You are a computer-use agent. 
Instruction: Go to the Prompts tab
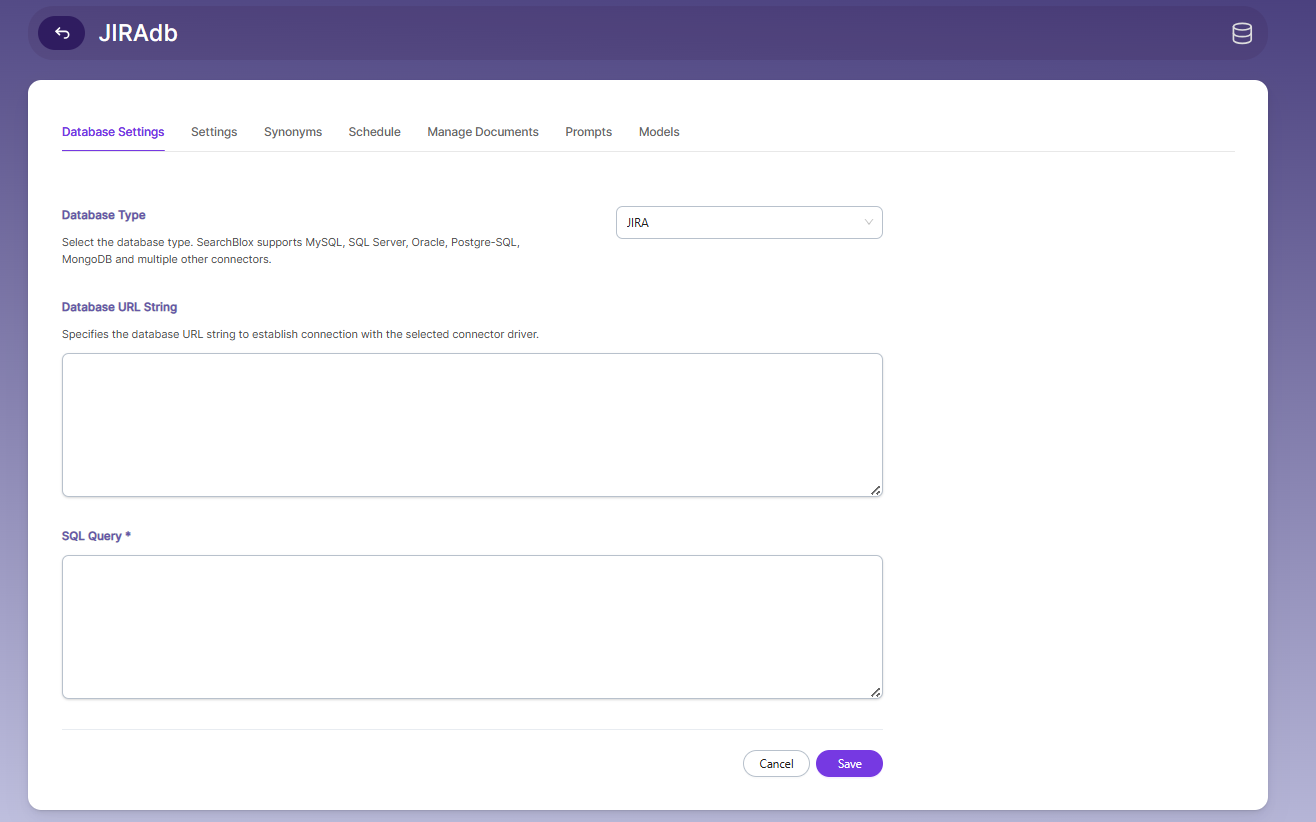tap(588, 132)
